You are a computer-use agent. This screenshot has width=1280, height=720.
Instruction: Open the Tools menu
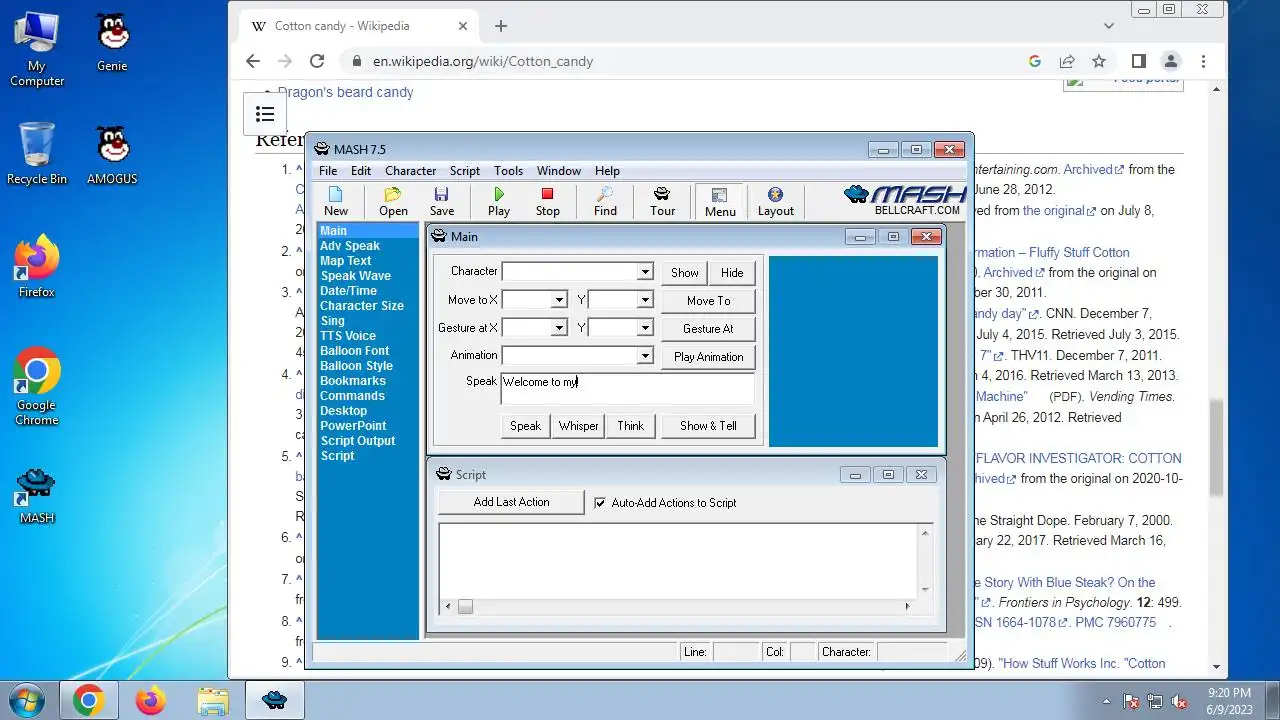(508, 171)
